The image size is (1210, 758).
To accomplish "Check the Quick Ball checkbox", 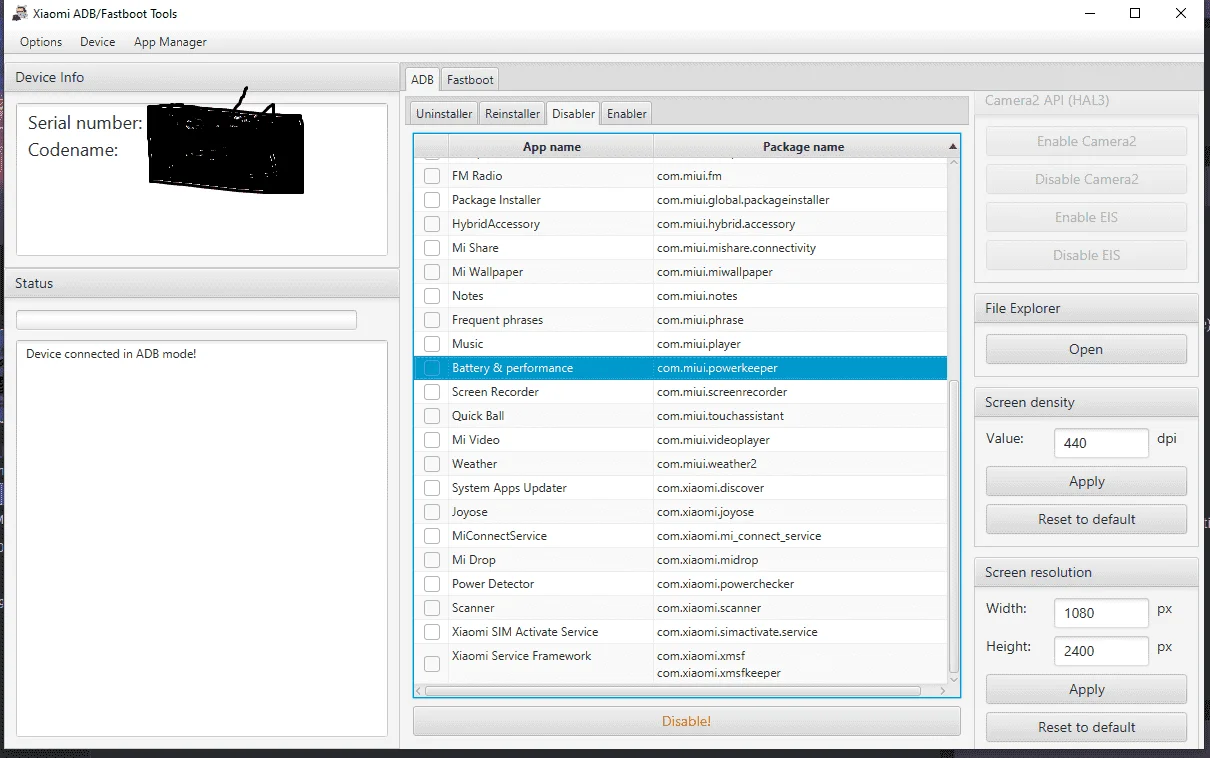I will (x=432, y=416).
